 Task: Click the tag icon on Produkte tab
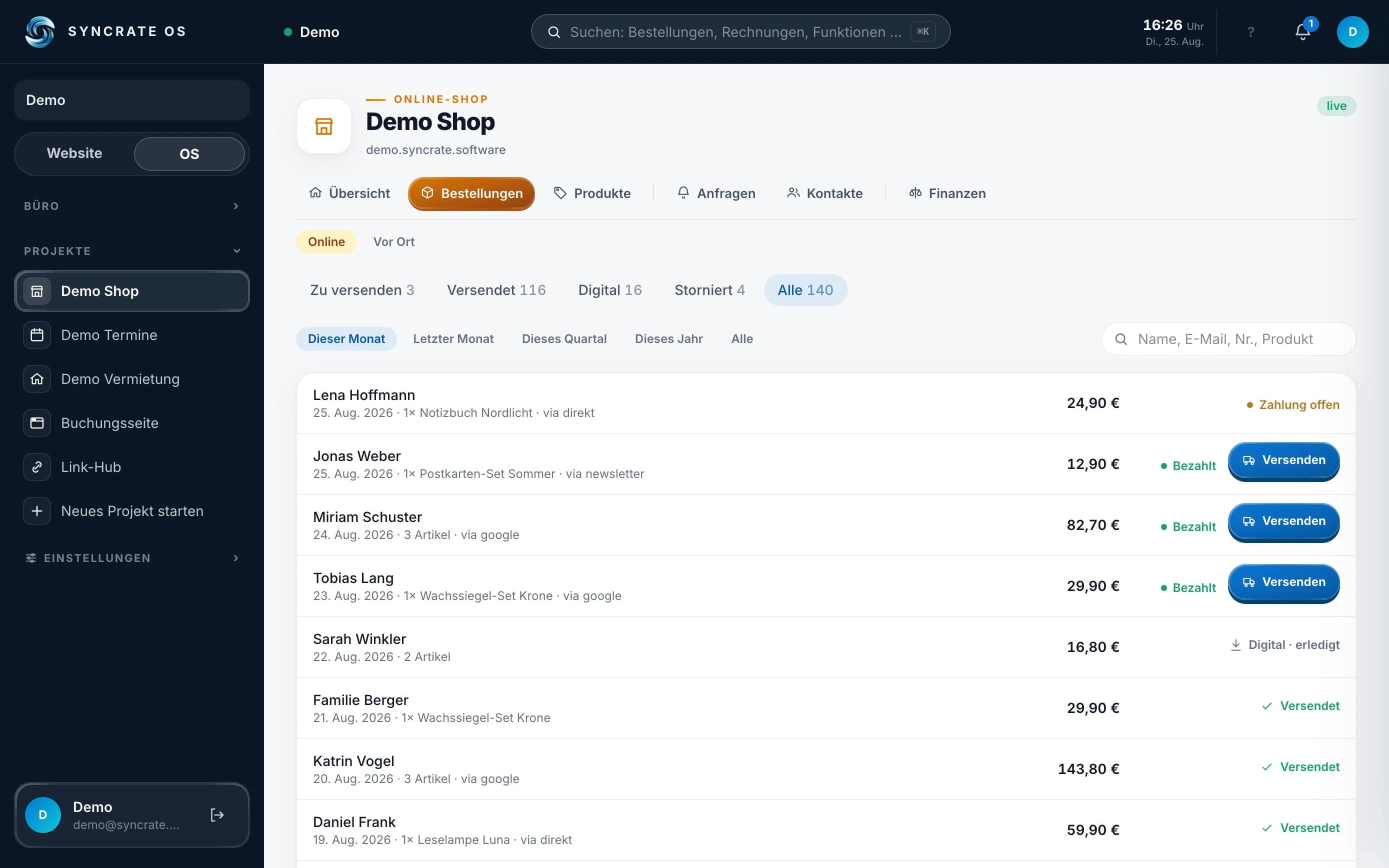click(x=560, y=193)
